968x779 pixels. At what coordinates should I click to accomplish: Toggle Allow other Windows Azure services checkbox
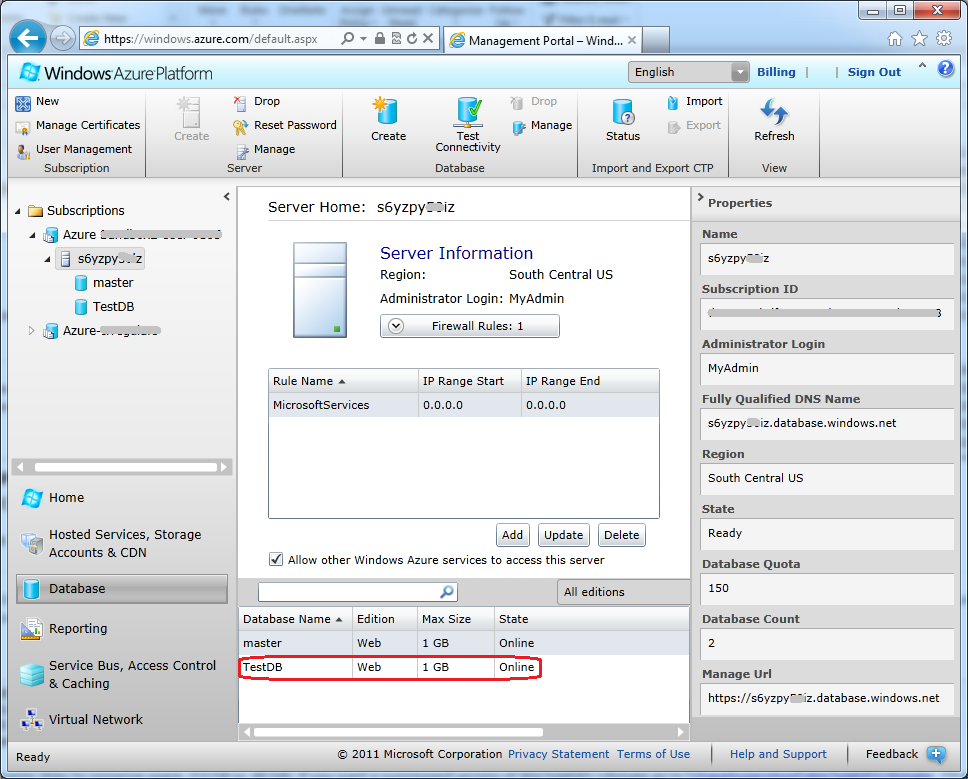pyautogui.click(x=276, y=559)
